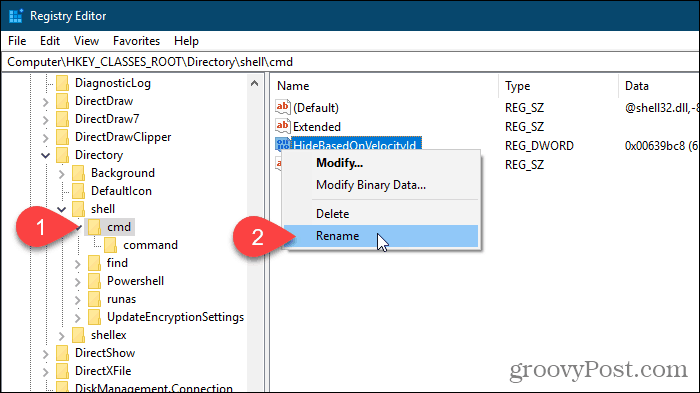Click the DirectShow folder icon
The width and height of the screenshot is (700, 393).
62,353
